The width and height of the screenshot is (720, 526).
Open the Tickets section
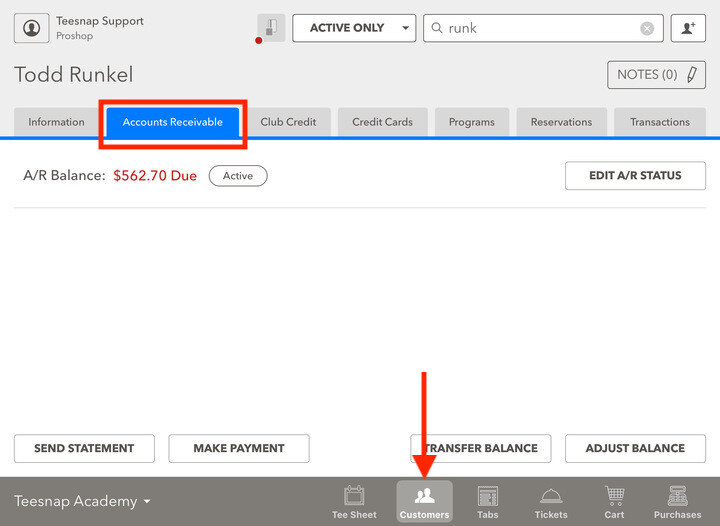point(551,502)
